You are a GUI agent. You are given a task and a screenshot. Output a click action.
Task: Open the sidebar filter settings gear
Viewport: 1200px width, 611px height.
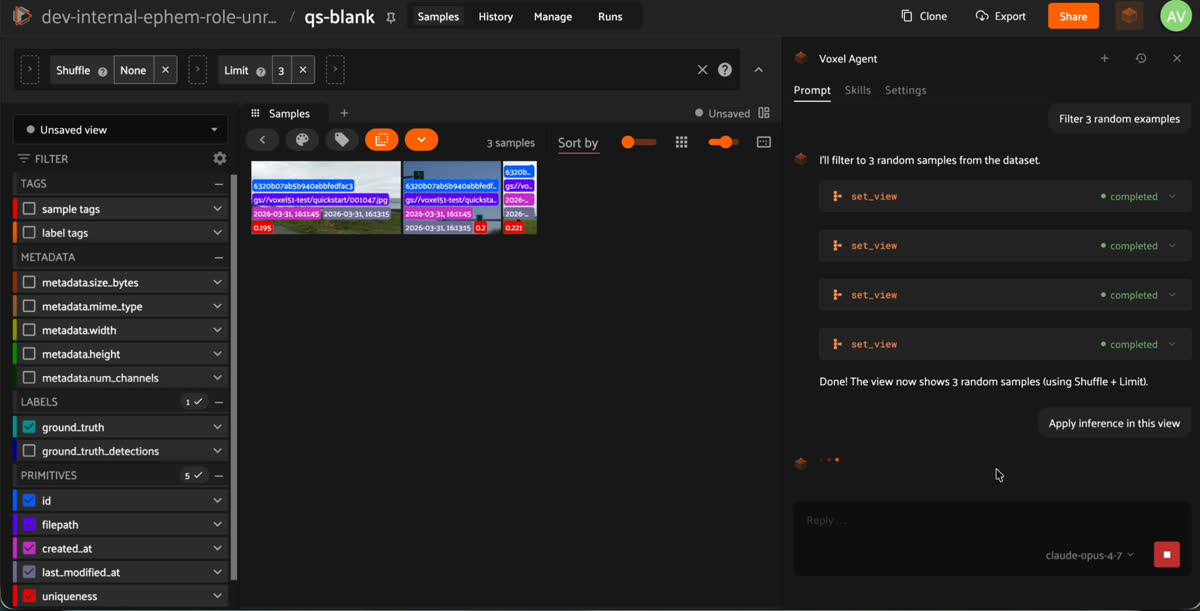220,158
